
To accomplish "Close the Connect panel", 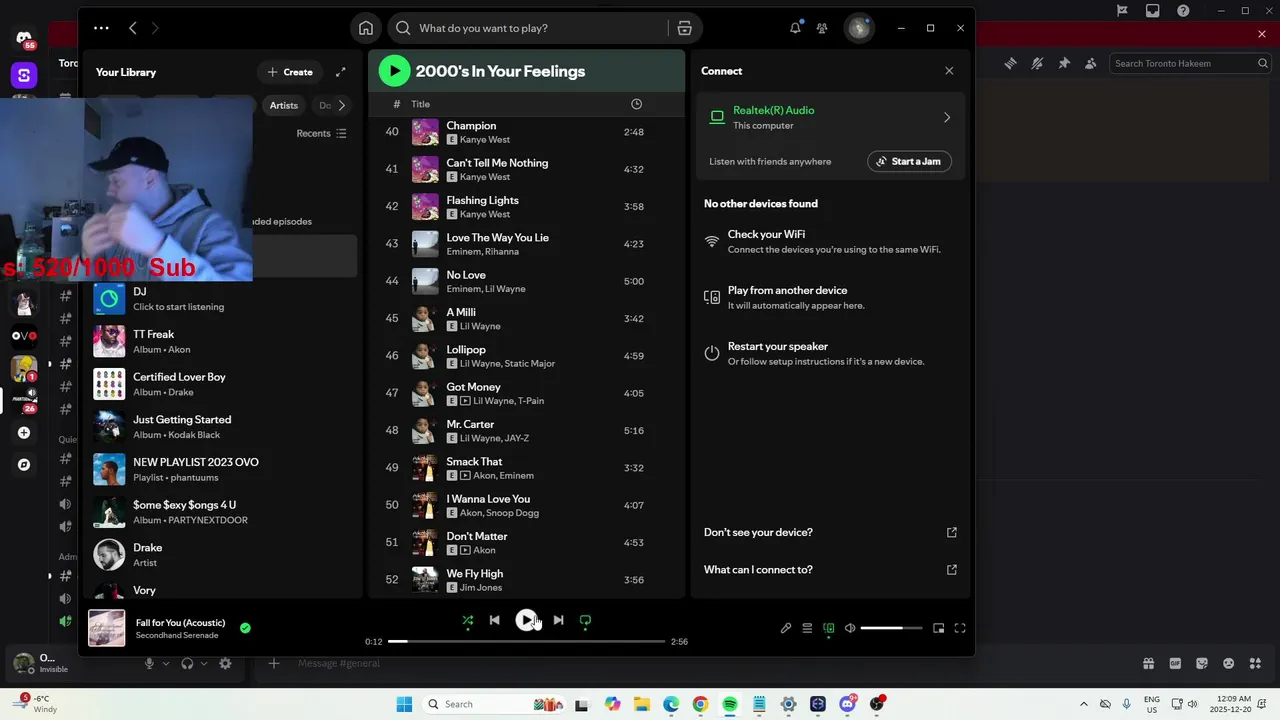I will coord(949,71).
